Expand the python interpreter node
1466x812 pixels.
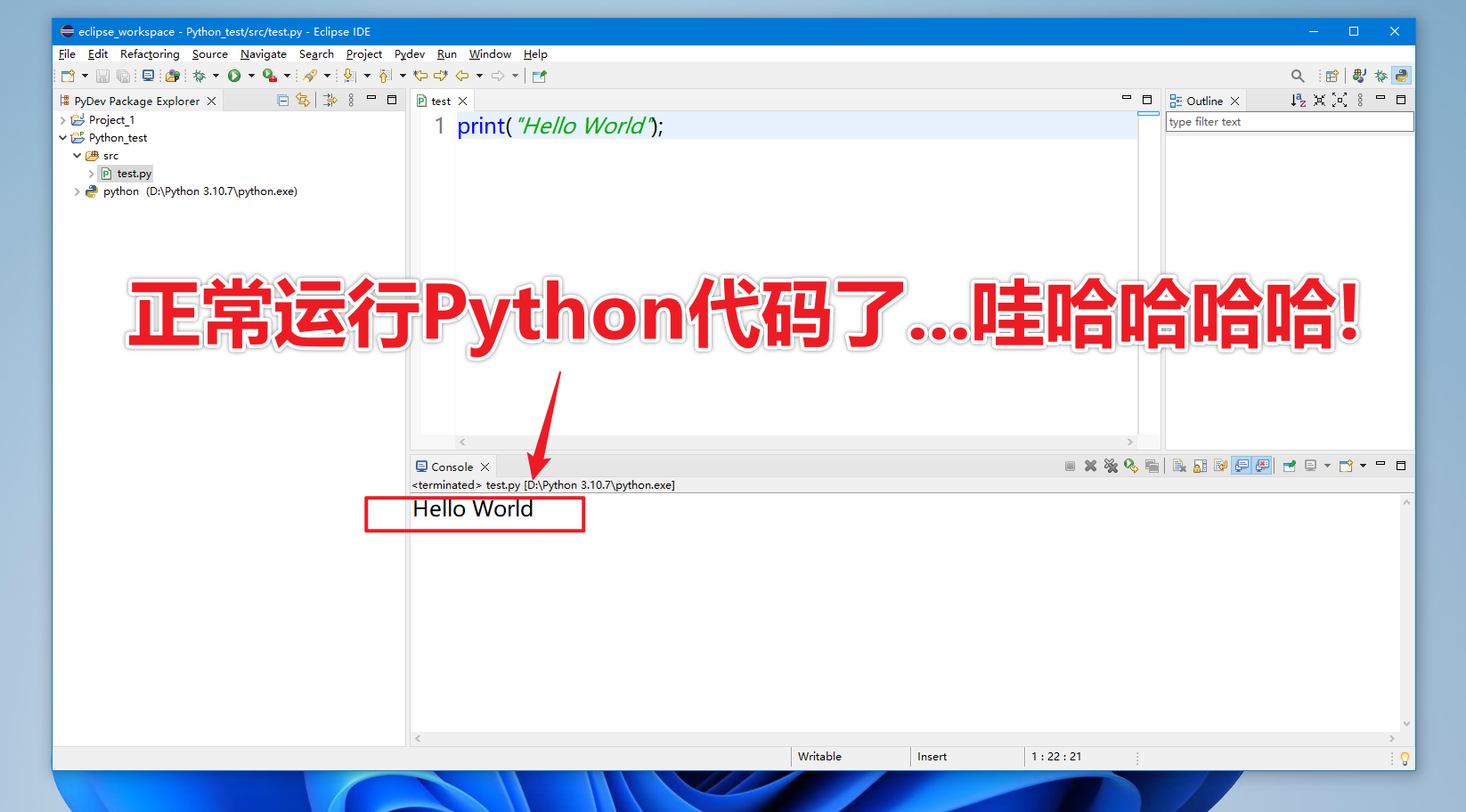tap(77, 191)
